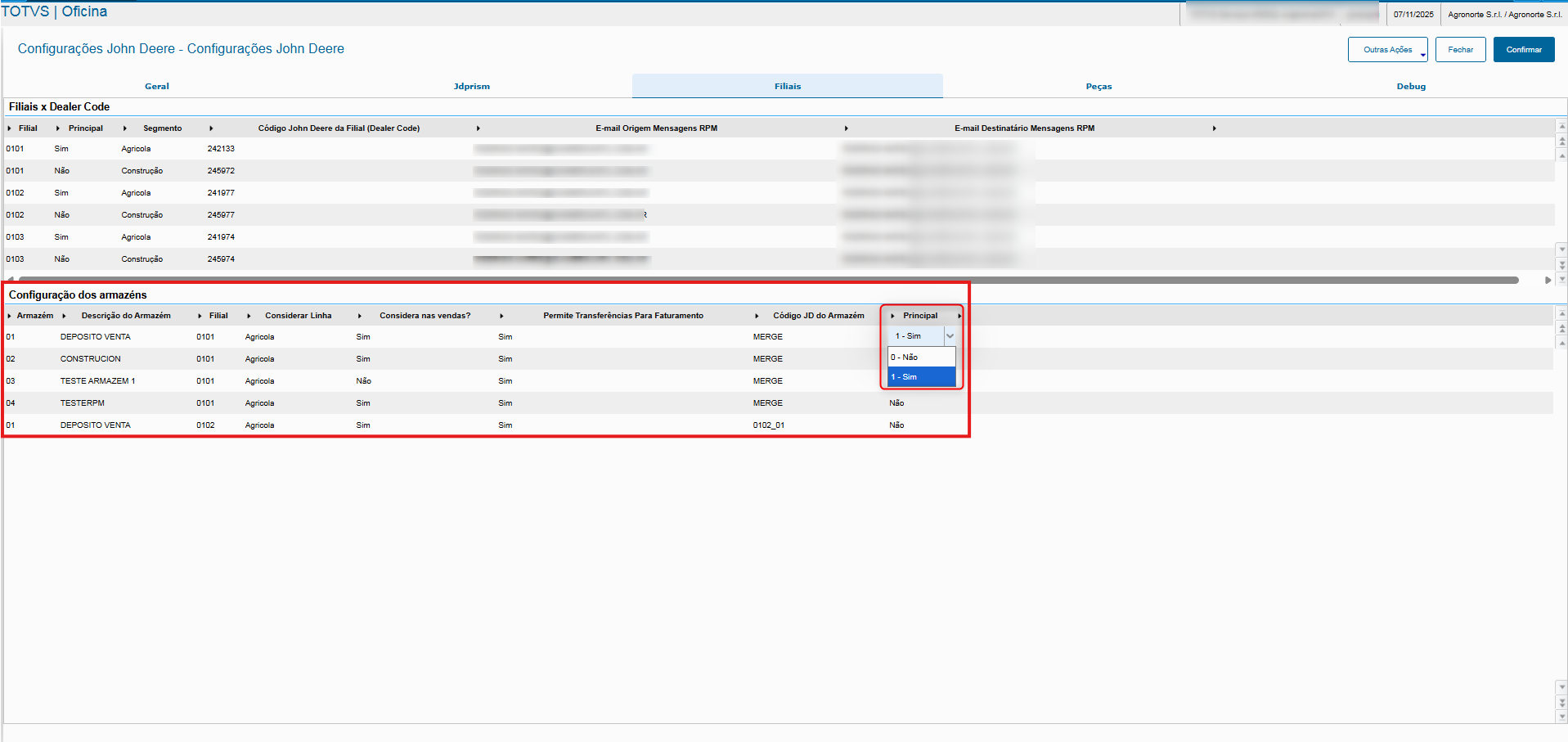This screenshot has width=1568, height=742.
Task: Select the dealer code 245972 row
Action: pos(779,171)
